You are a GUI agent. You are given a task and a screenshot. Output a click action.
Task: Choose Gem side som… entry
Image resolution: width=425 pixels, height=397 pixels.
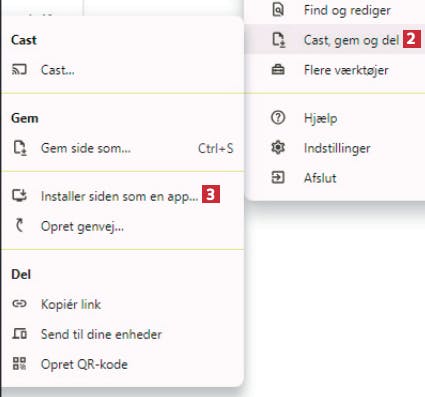tap(123, 148)
